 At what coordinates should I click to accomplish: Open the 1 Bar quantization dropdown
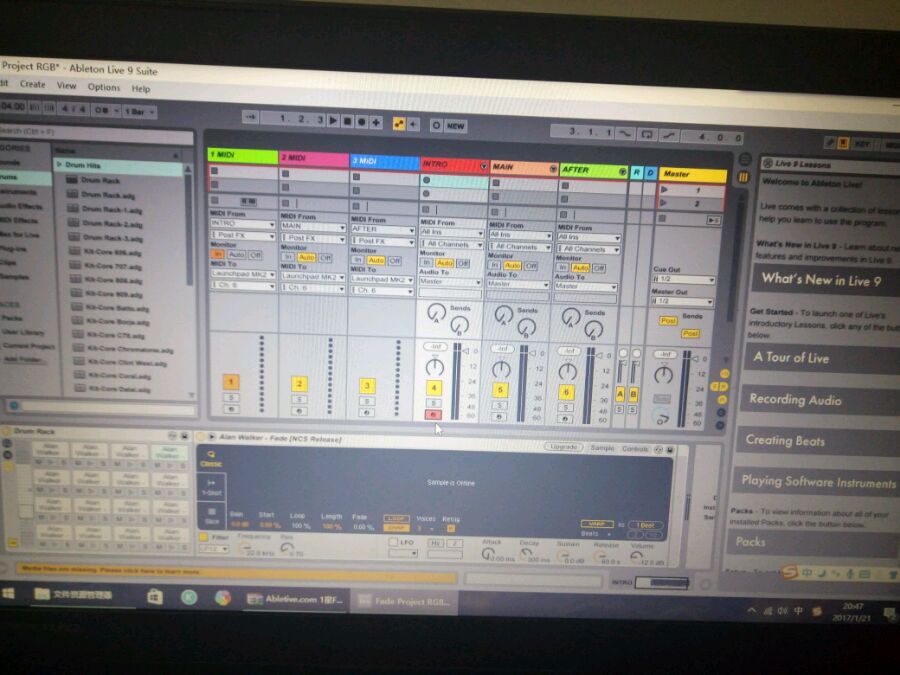point(139,111)
